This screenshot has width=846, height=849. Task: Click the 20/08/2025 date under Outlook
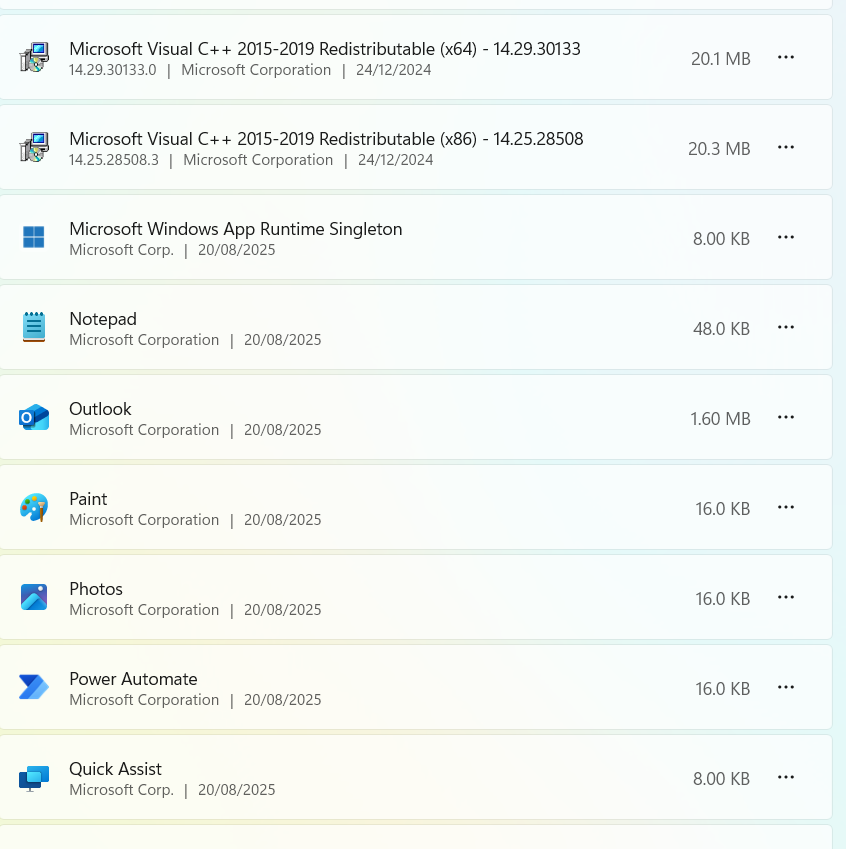282,429
